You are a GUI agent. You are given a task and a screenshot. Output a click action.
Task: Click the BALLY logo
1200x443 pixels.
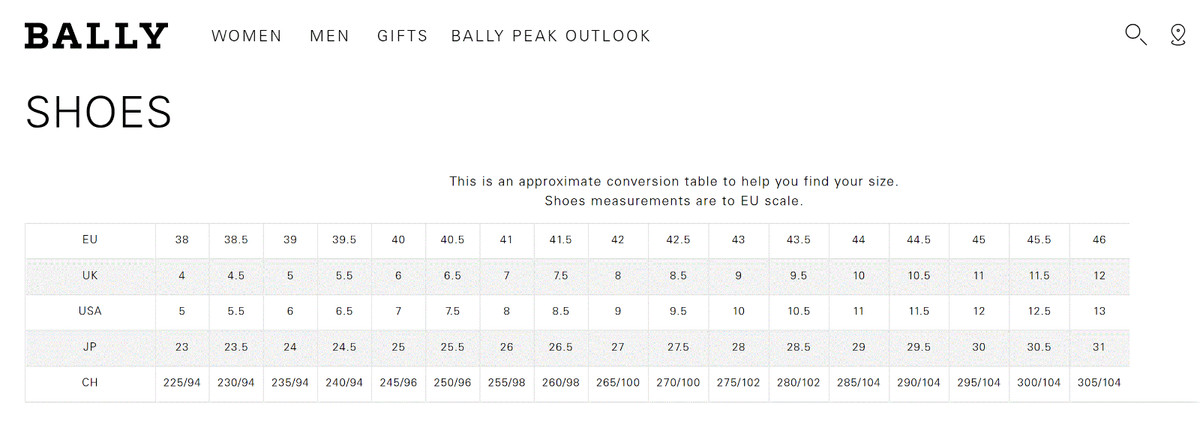point(95,36)
